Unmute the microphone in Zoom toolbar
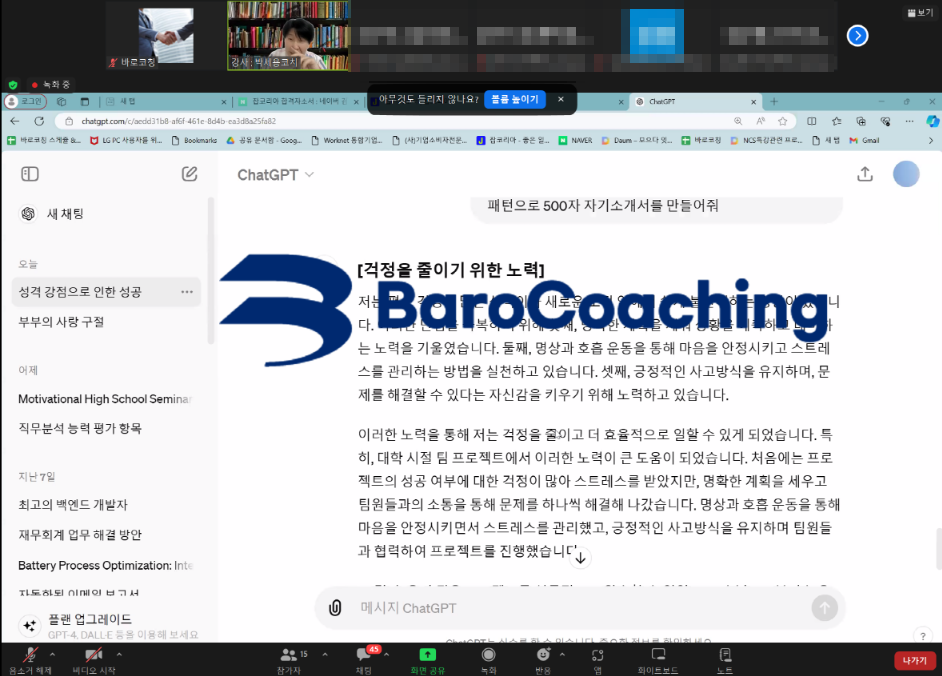Image resolution: width=942 pixels, height=676 pixels. (30, 656)
